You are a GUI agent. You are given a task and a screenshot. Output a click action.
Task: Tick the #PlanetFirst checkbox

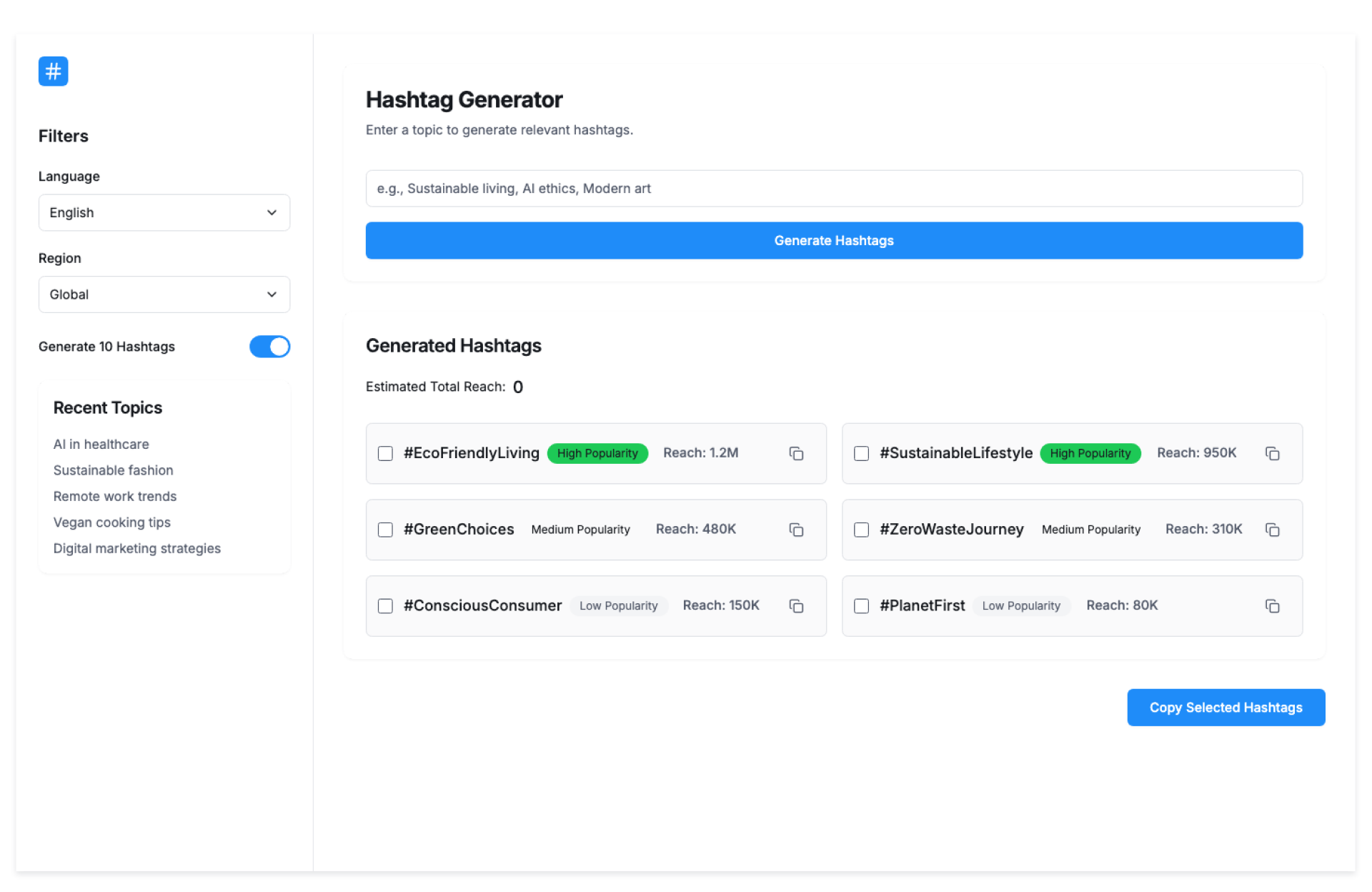[861, 606]
